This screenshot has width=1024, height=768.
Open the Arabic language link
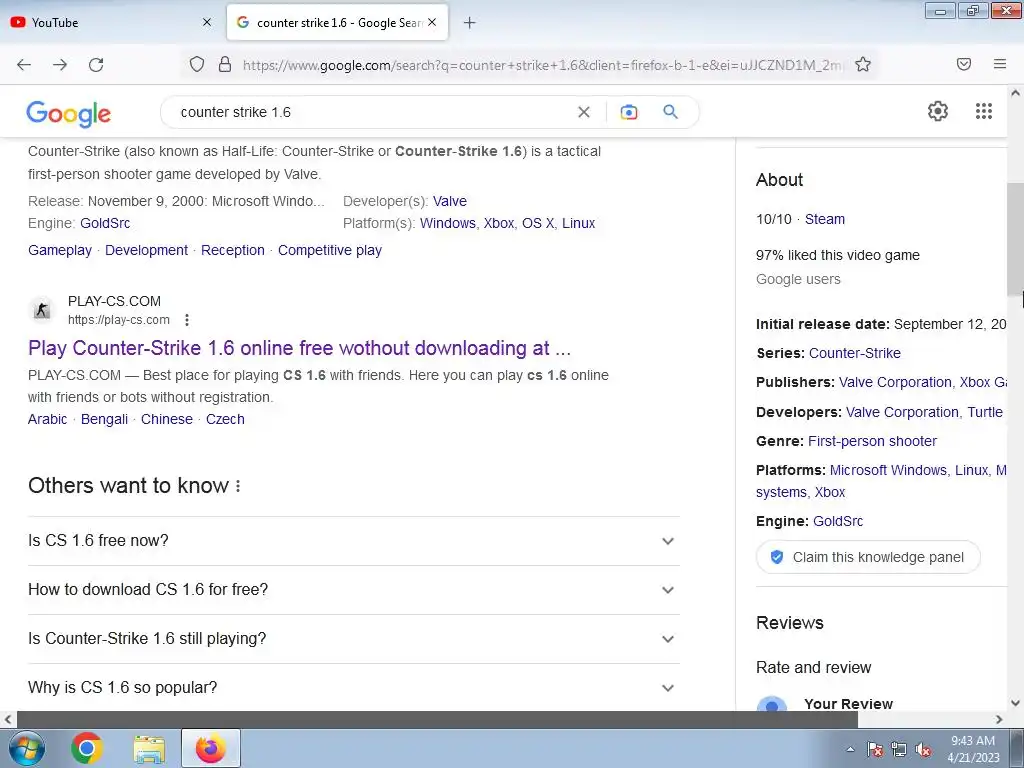[x=48, y=419]
